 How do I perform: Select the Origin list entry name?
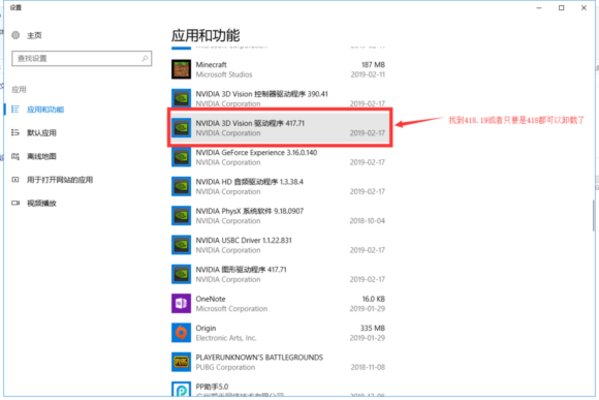206,328
